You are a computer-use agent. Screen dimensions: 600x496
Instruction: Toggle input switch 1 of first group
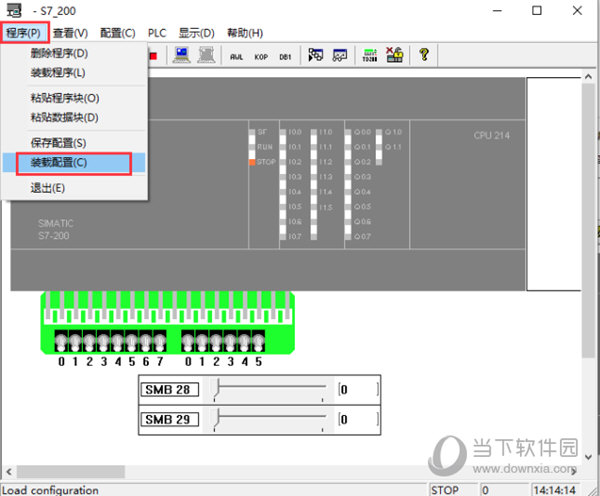[75, 341]
